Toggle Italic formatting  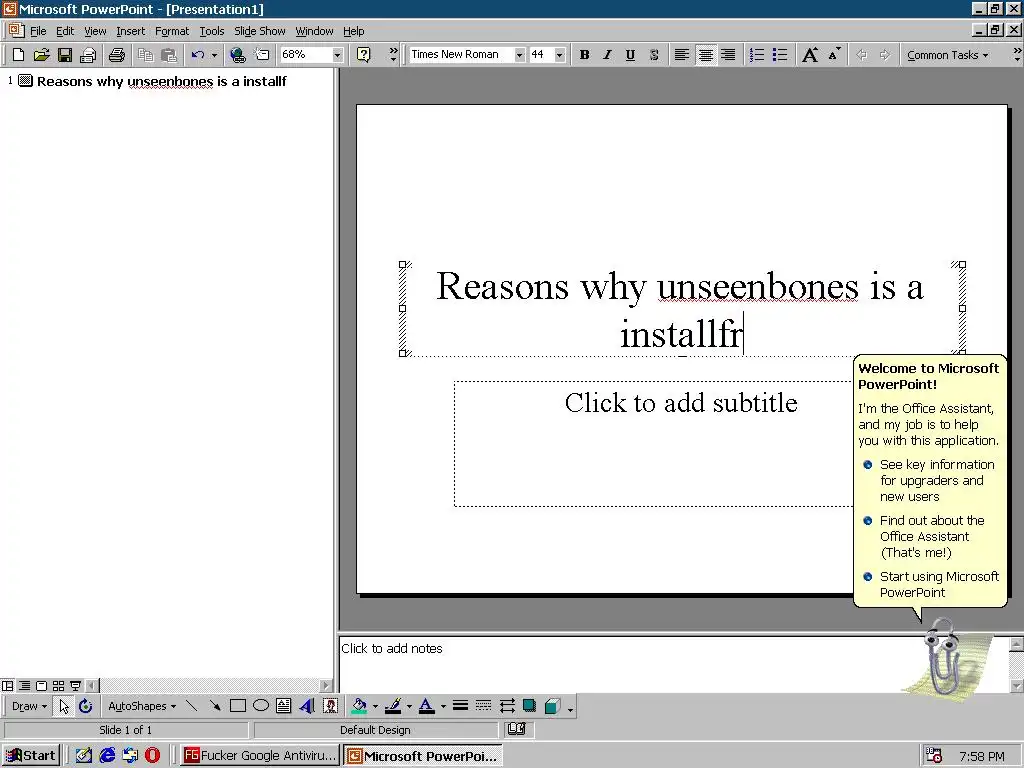pyautogui.click(x=607, y=55)
